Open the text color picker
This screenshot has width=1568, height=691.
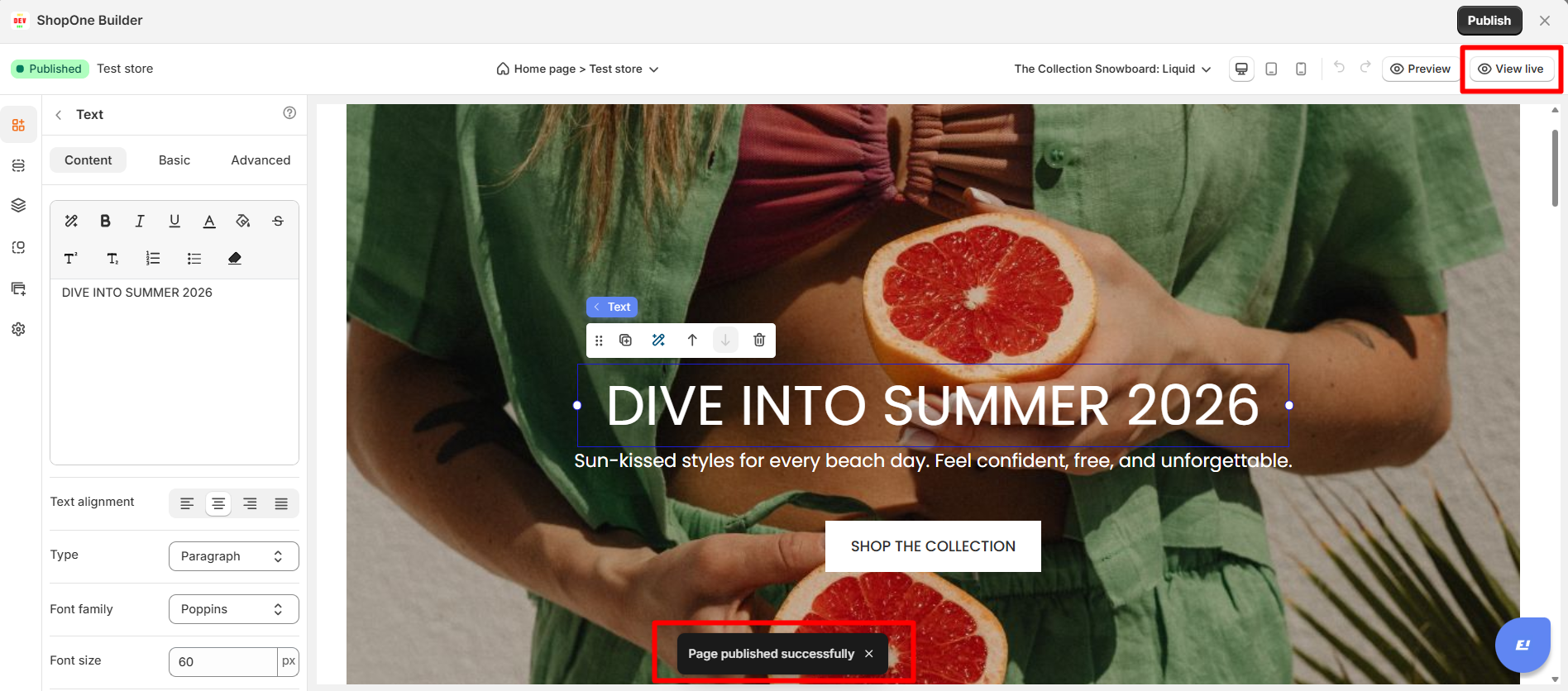point(209,221)
